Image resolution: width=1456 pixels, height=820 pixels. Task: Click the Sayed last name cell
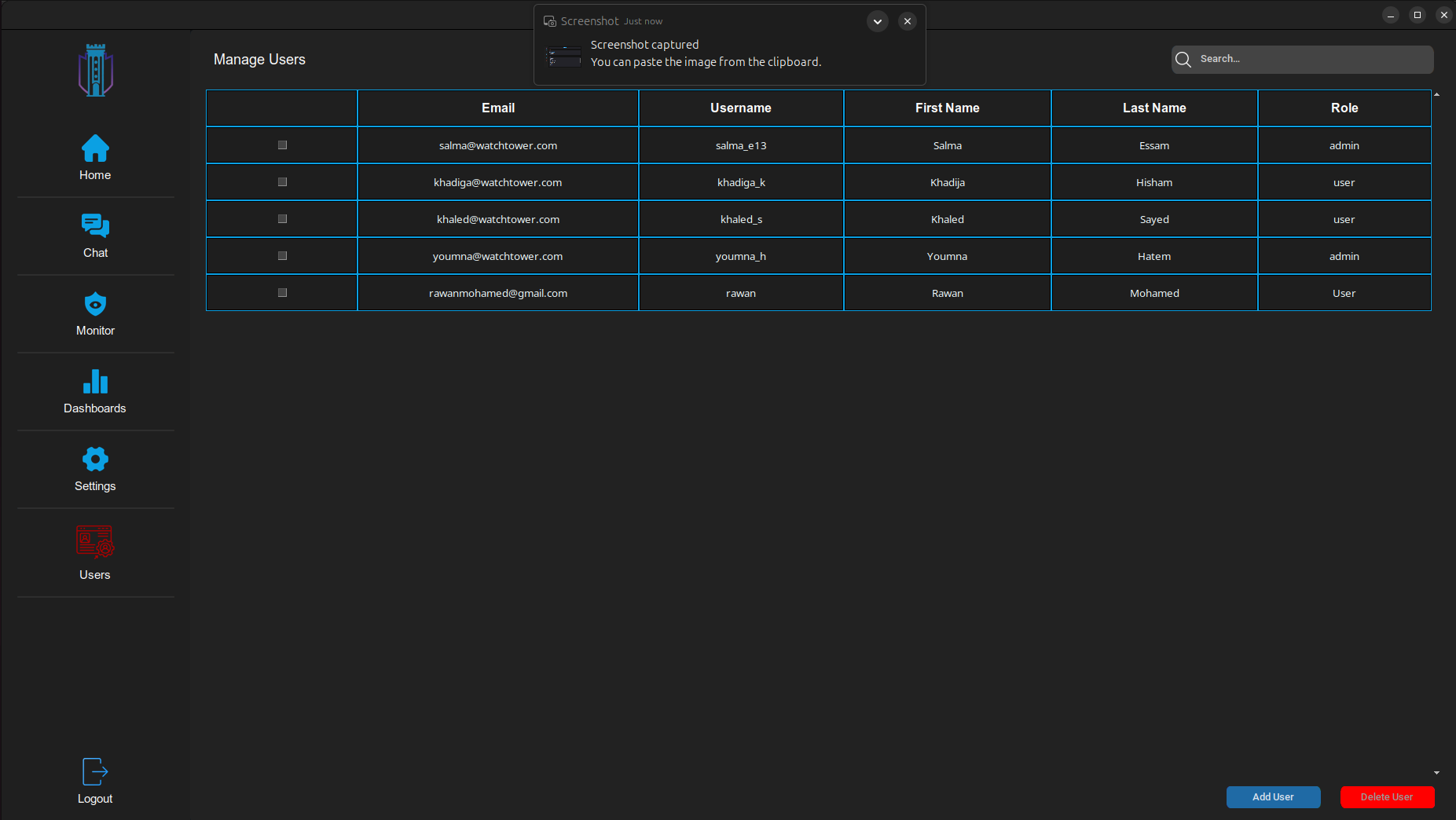1154,219
